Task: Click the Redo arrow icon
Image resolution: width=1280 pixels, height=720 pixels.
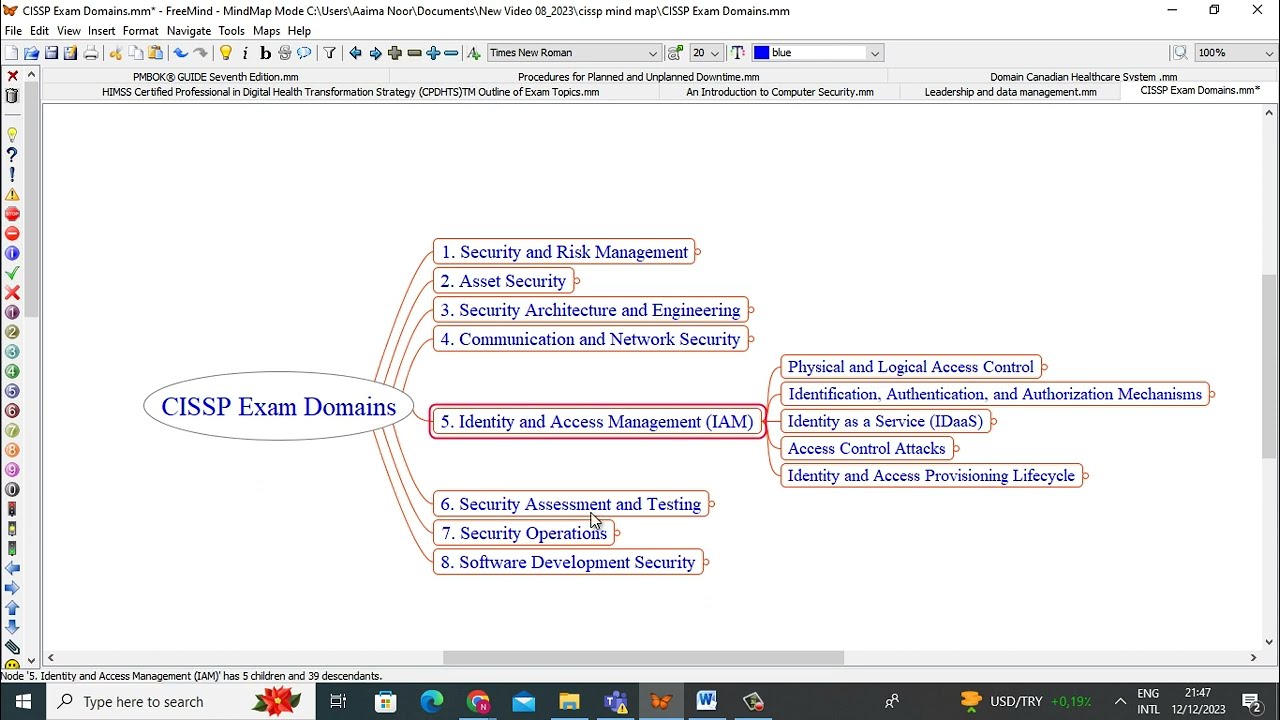Action: tap(200, 53)
